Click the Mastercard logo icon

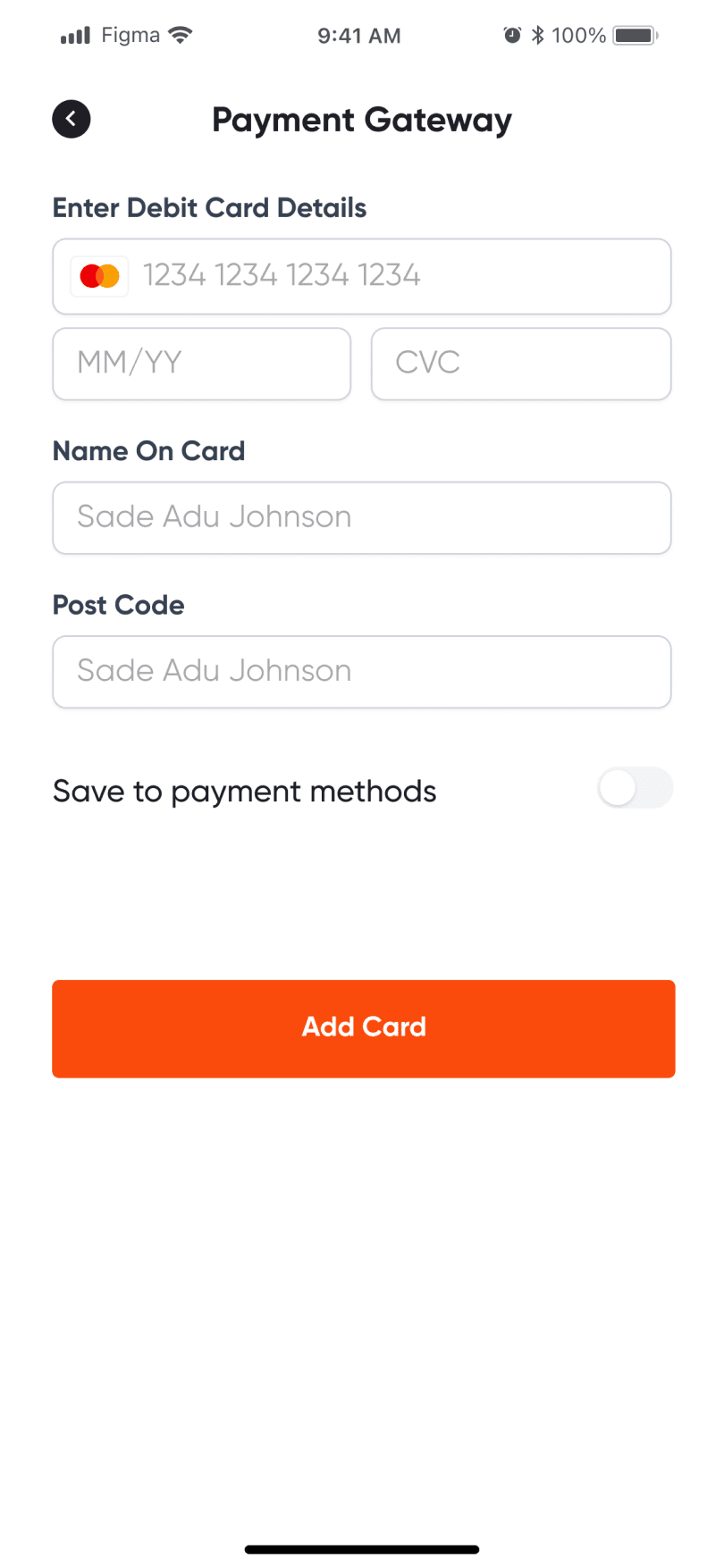[x=99, y=276]
